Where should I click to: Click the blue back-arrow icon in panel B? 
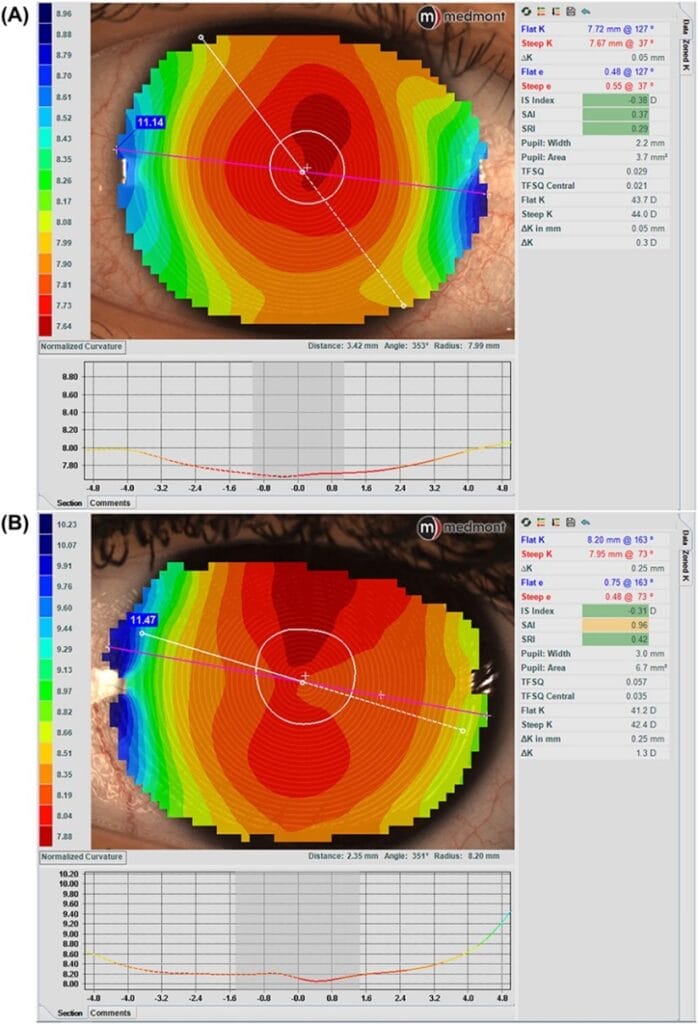(586, 522)
